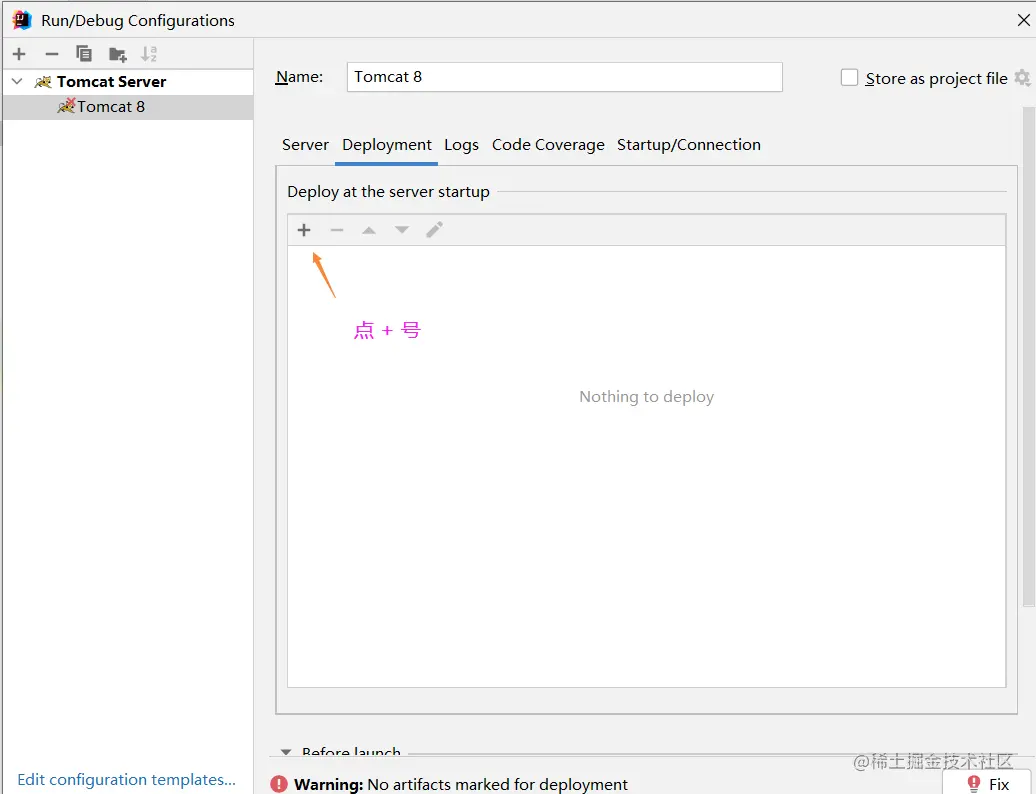Viewport: 1036px width, 794px height.
Task: Close the Run/Debug Configurations dialog
Action: pyautogui.click(x=1023, y=20)
